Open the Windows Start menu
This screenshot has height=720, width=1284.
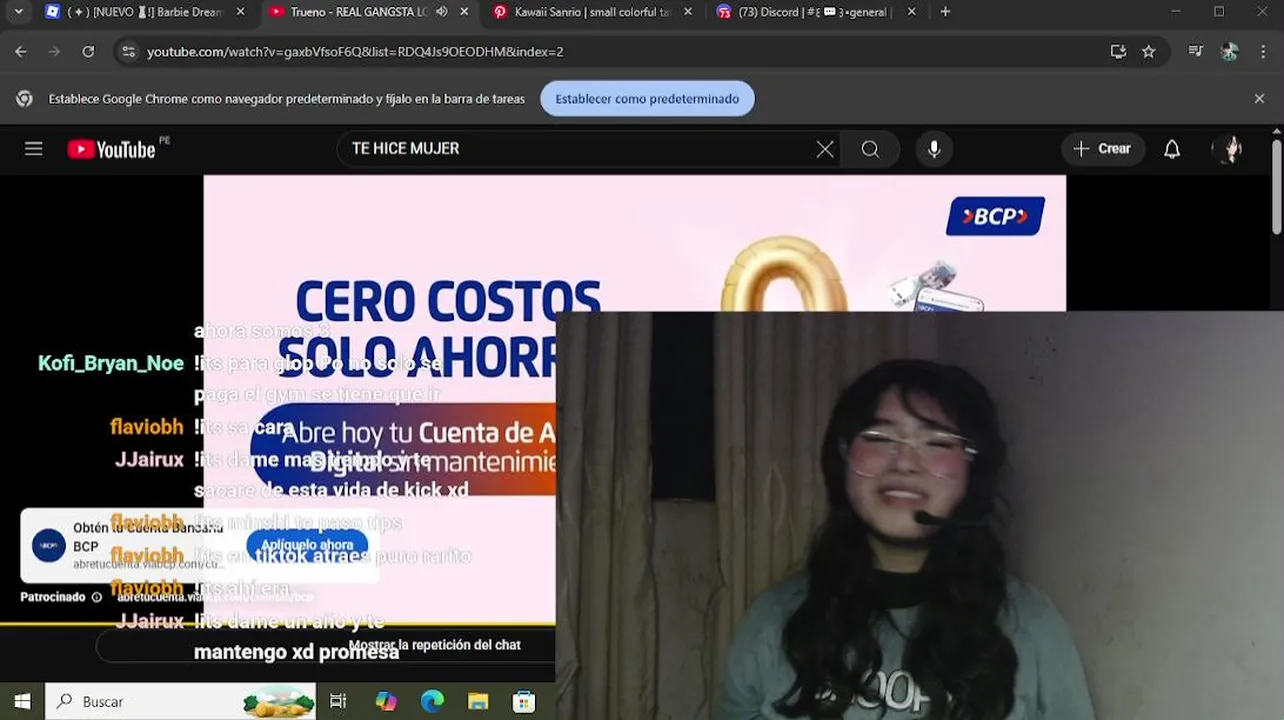pyautogui.click(x=22, y=701)
